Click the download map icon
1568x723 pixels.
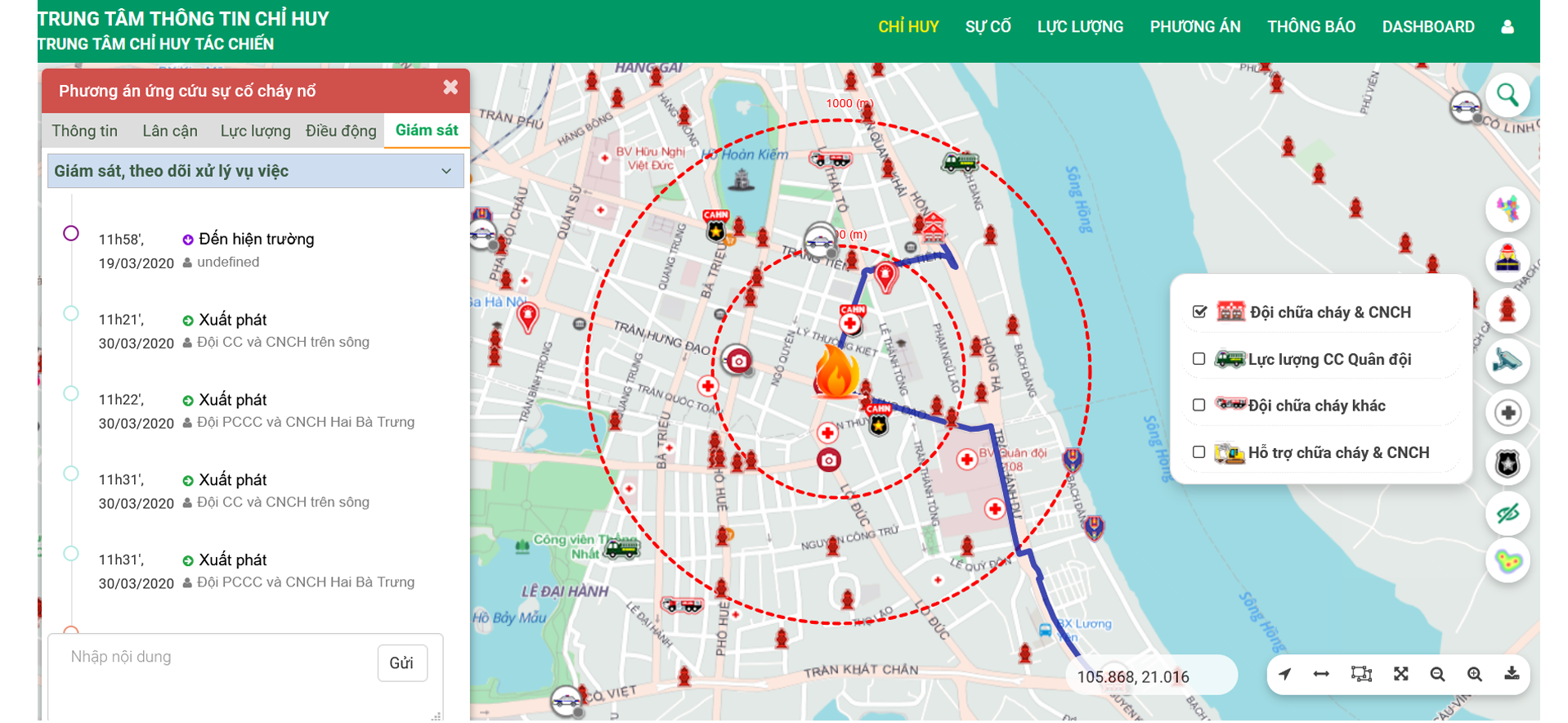(1512, 674)
